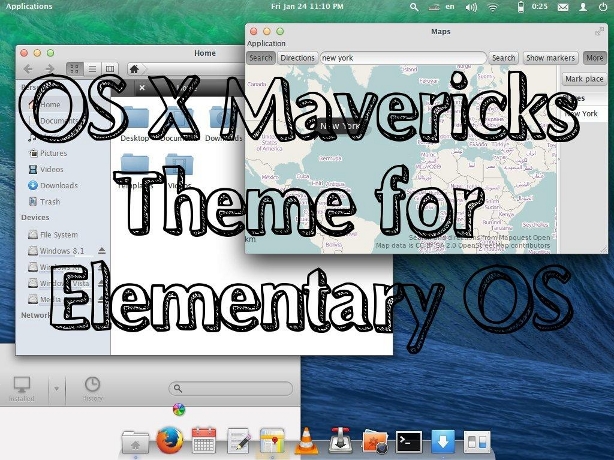Open the Installed view in Software Center
This screenshot has height=460, width=614.
pos(22,389)
